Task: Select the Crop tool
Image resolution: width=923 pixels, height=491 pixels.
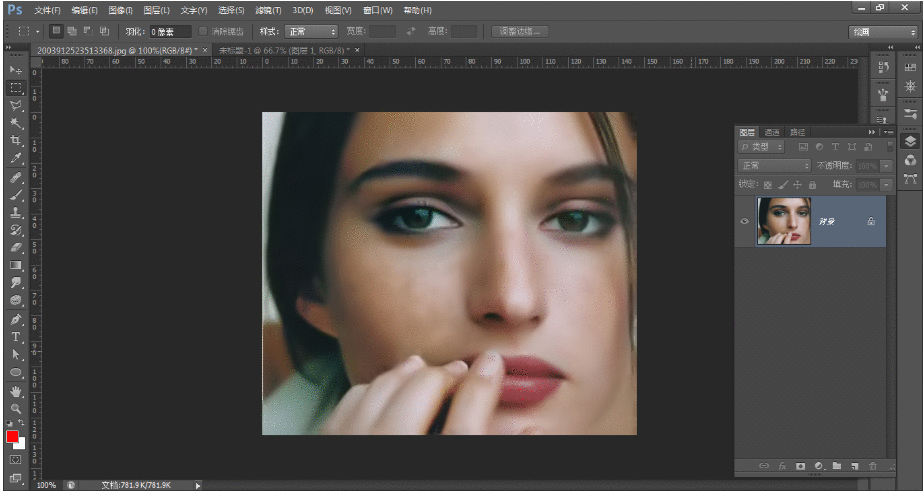Action: click(x=16, y=141)
